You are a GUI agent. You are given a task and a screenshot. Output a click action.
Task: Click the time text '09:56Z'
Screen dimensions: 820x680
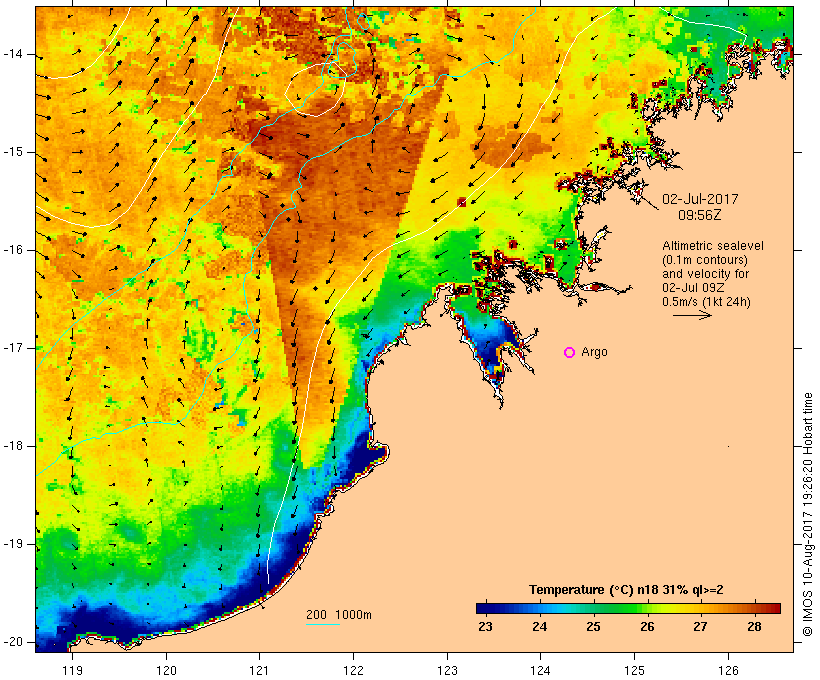tap(700, 215)
